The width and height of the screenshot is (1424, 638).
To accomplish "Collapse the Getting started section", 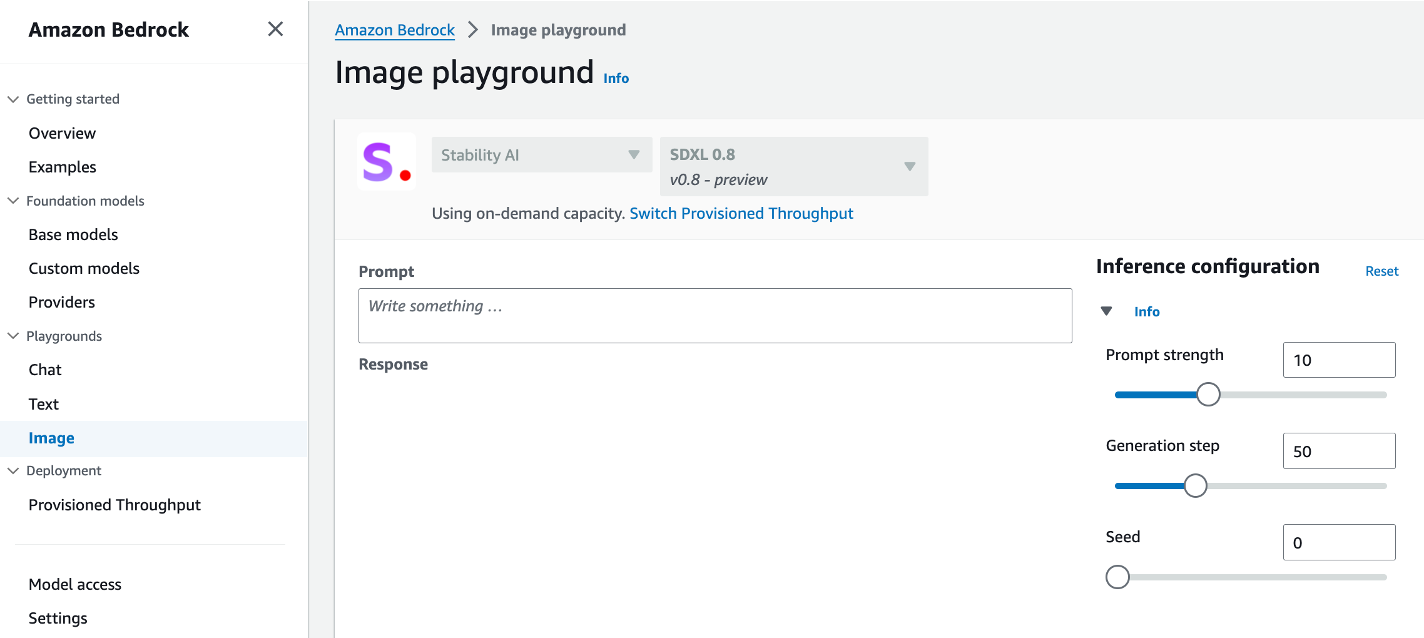I will [14, 99].
